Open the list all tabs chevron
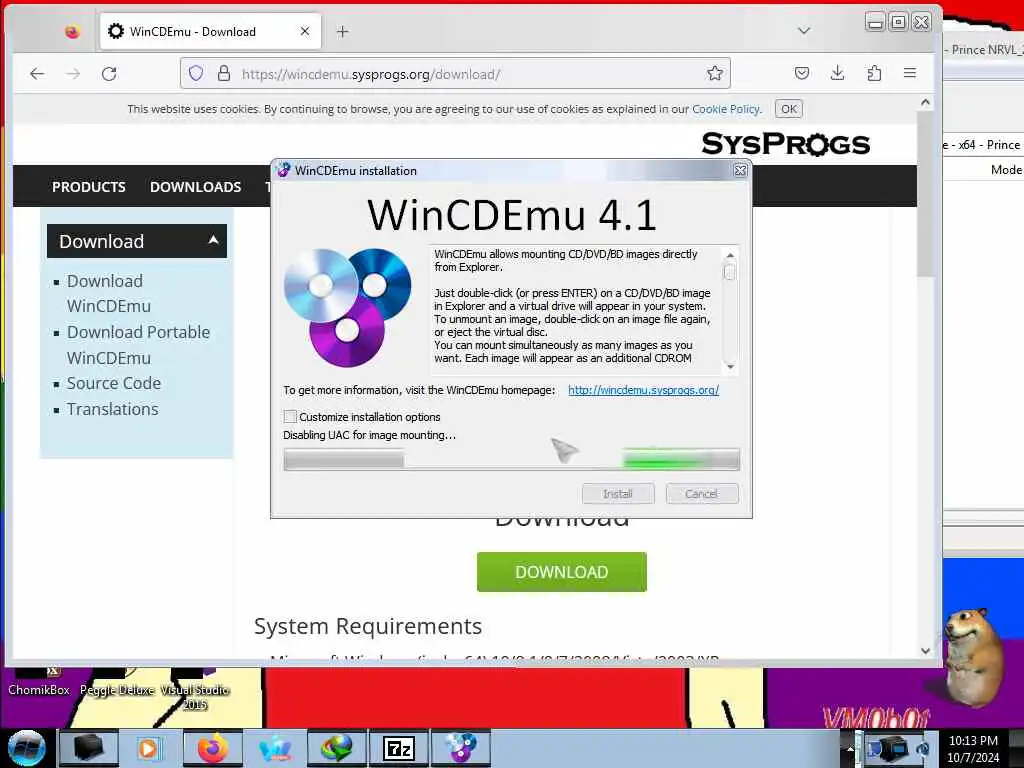The width and height of the screenshot is (1024, 768). coord(804,31)
